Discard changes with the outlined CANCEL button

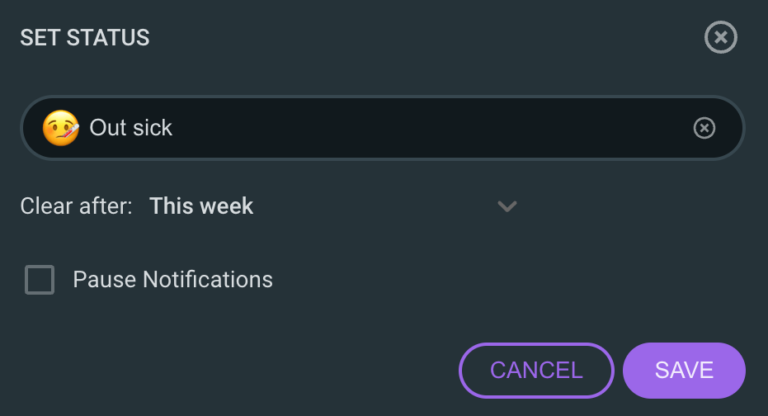pyautogui.click(x=536, y=370)
